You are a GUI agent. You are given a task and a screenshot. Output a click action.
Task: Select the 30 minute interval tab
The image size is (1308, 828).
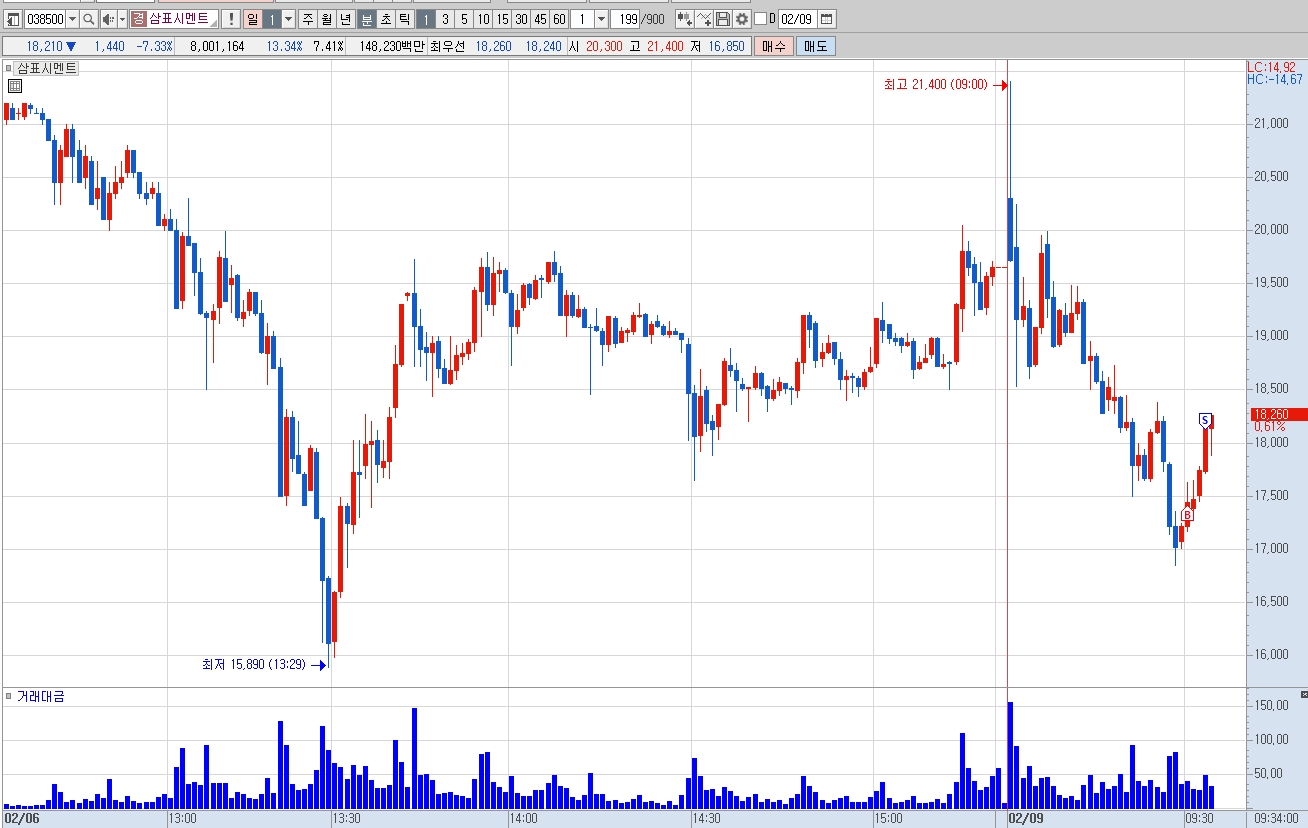click(521, 19)
